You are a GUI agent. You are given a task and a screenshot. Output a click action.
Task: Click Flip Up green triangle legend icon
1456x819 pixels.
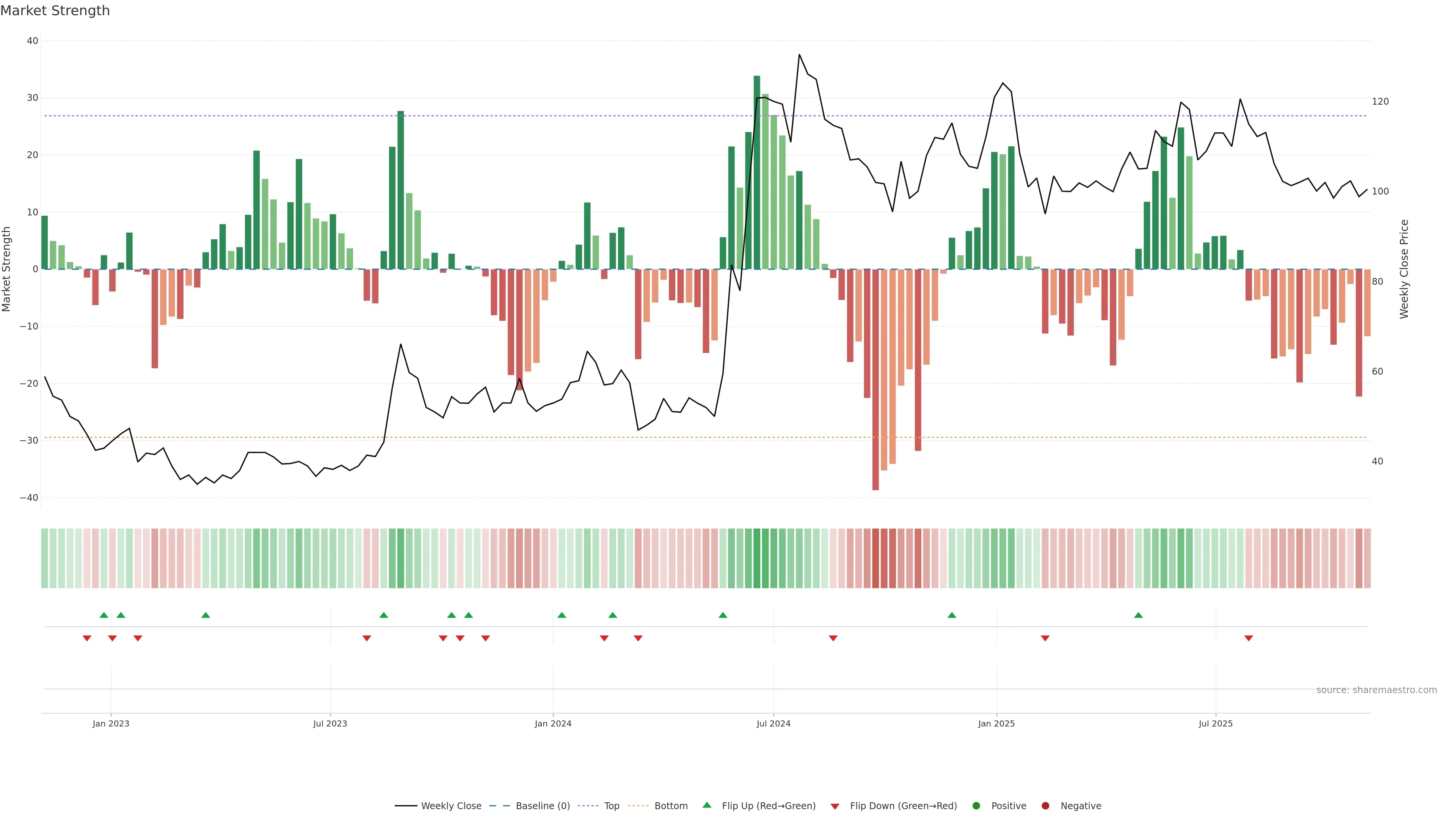(706, 805)
